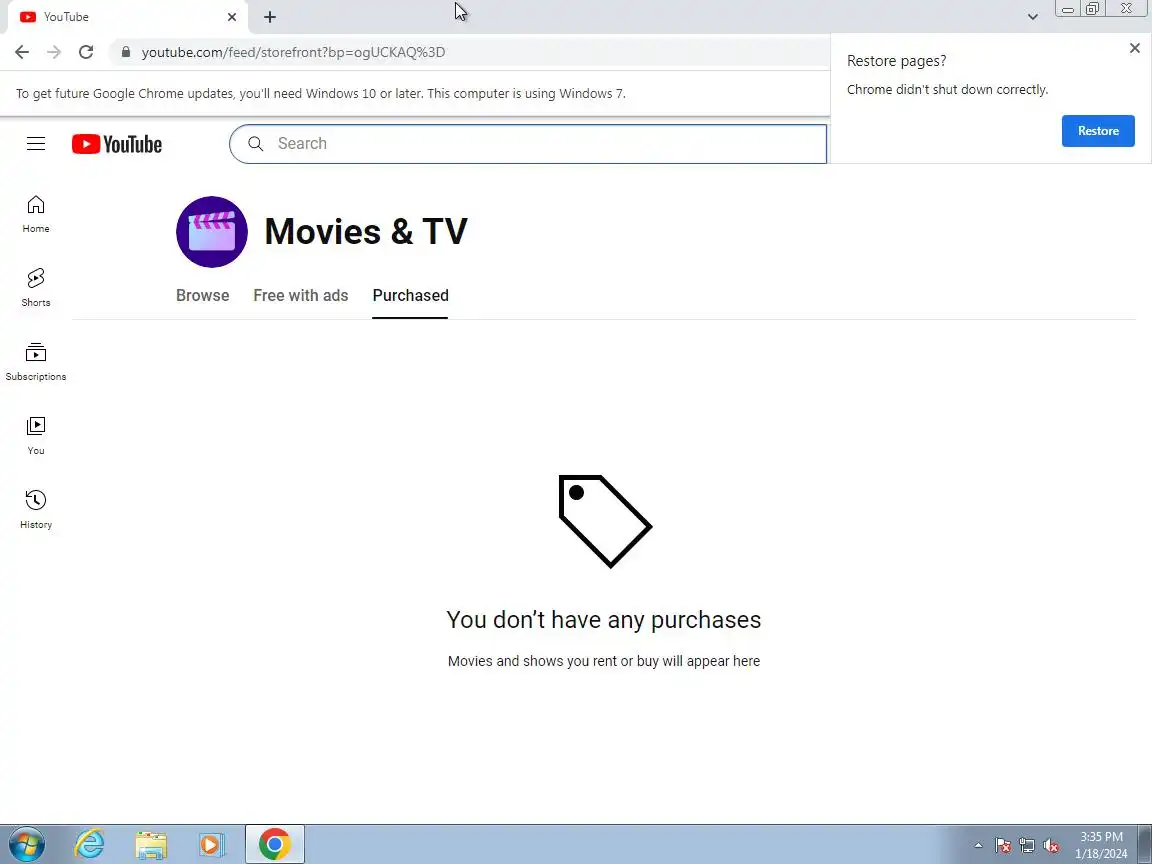Image resolution: width=1152 pixels, height=864 pixels.
Task: Click the muted volume tray icon
Action: (x=1051, y=846)
